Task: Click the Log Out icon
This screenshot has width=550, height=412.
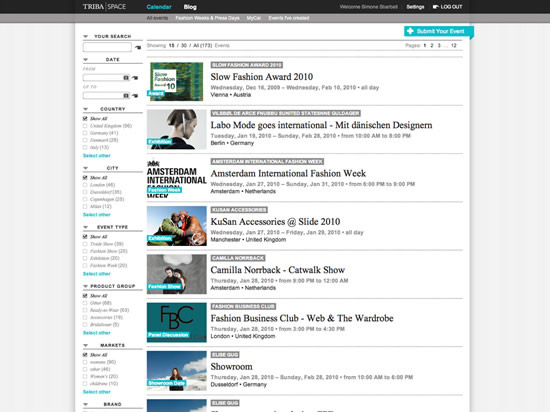Action: (436, 7)
